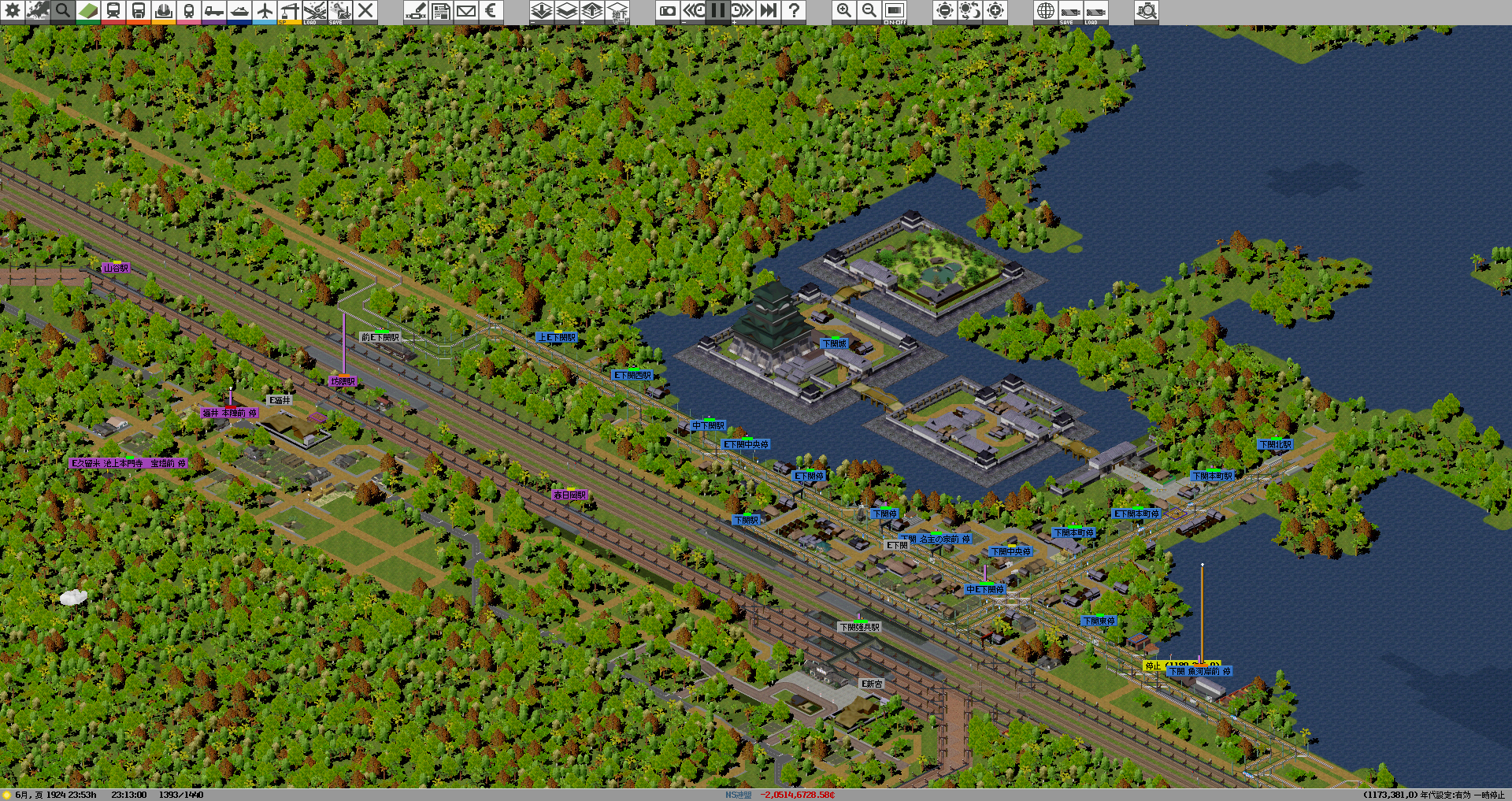The height and width of the screenshot is (801, 1512).
Task: Open the SP crane special construction tools
Action: coord(290,11)
